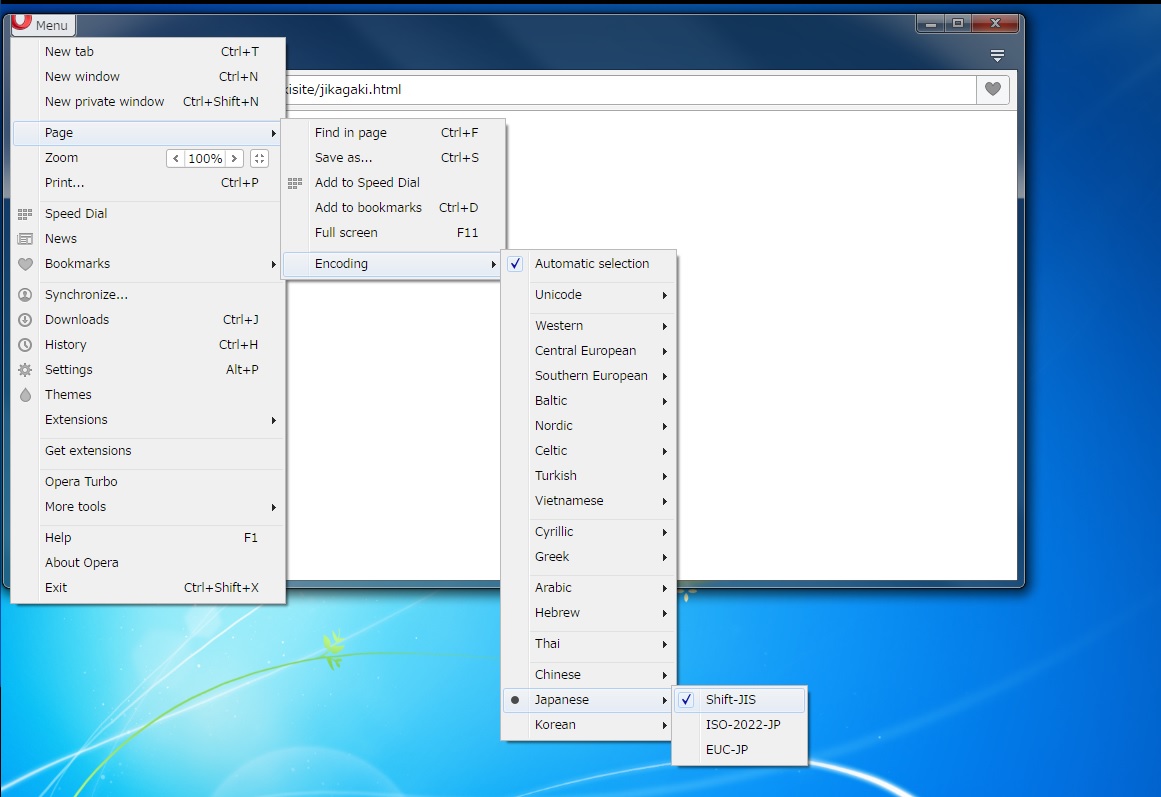Click the heart bookmark icon in address bar

click(x=993, y=90)
